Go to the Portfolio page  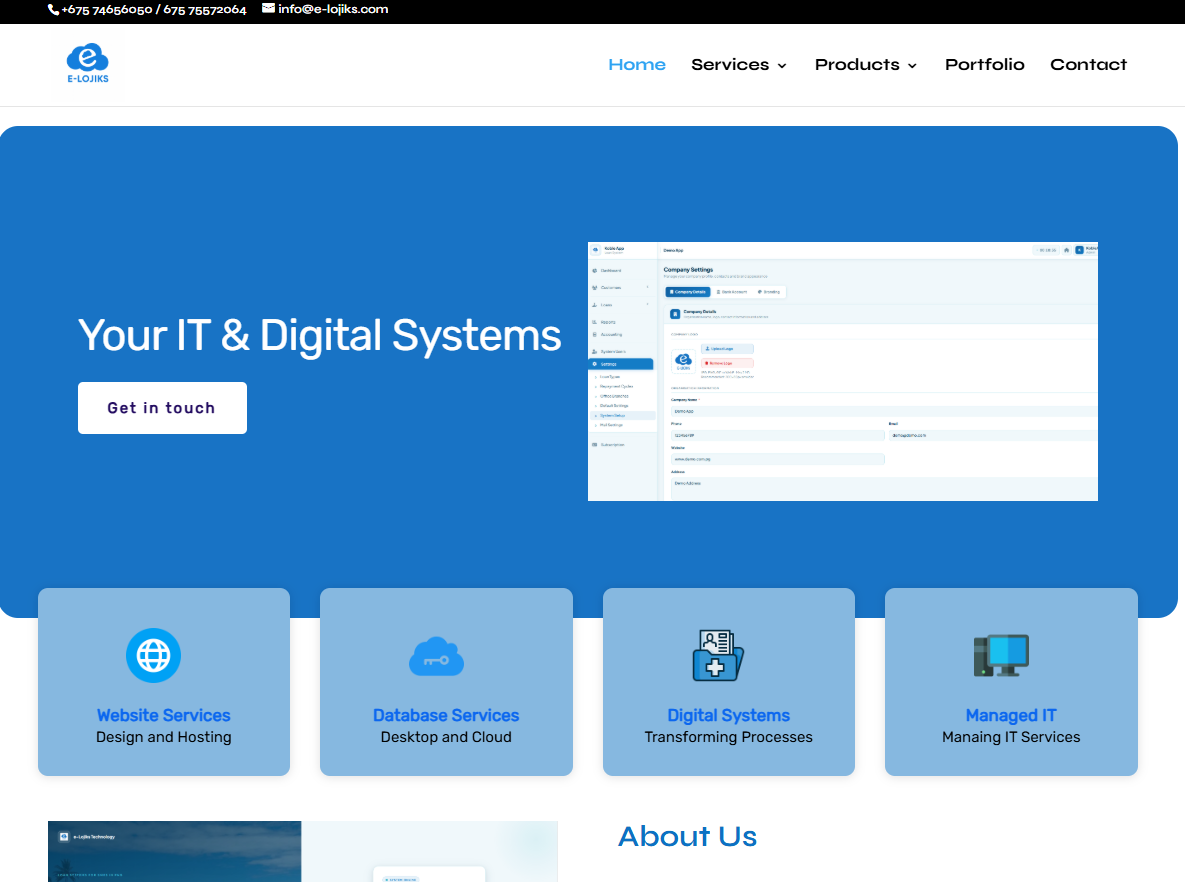pos(984,64)
